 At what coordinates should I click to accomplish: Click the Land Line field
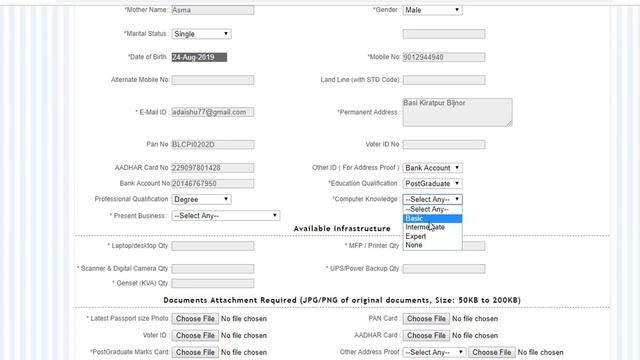click(444, 80)
